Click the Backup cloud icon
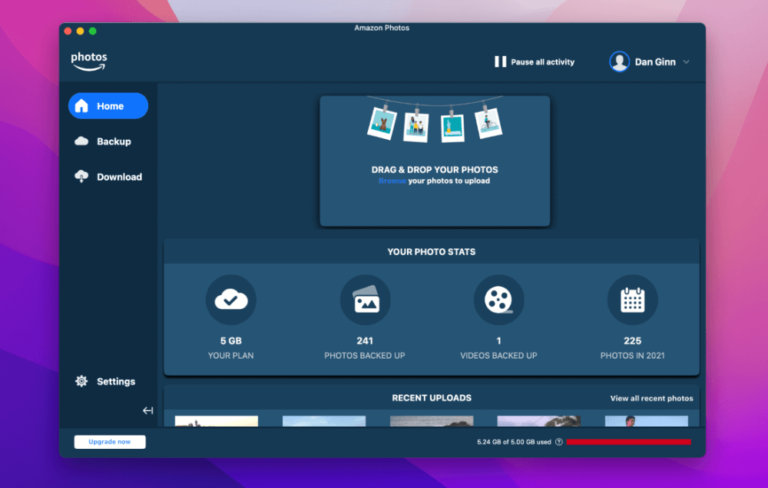Image resolution: width=768 pixels, height=488 pixels. 81,141
